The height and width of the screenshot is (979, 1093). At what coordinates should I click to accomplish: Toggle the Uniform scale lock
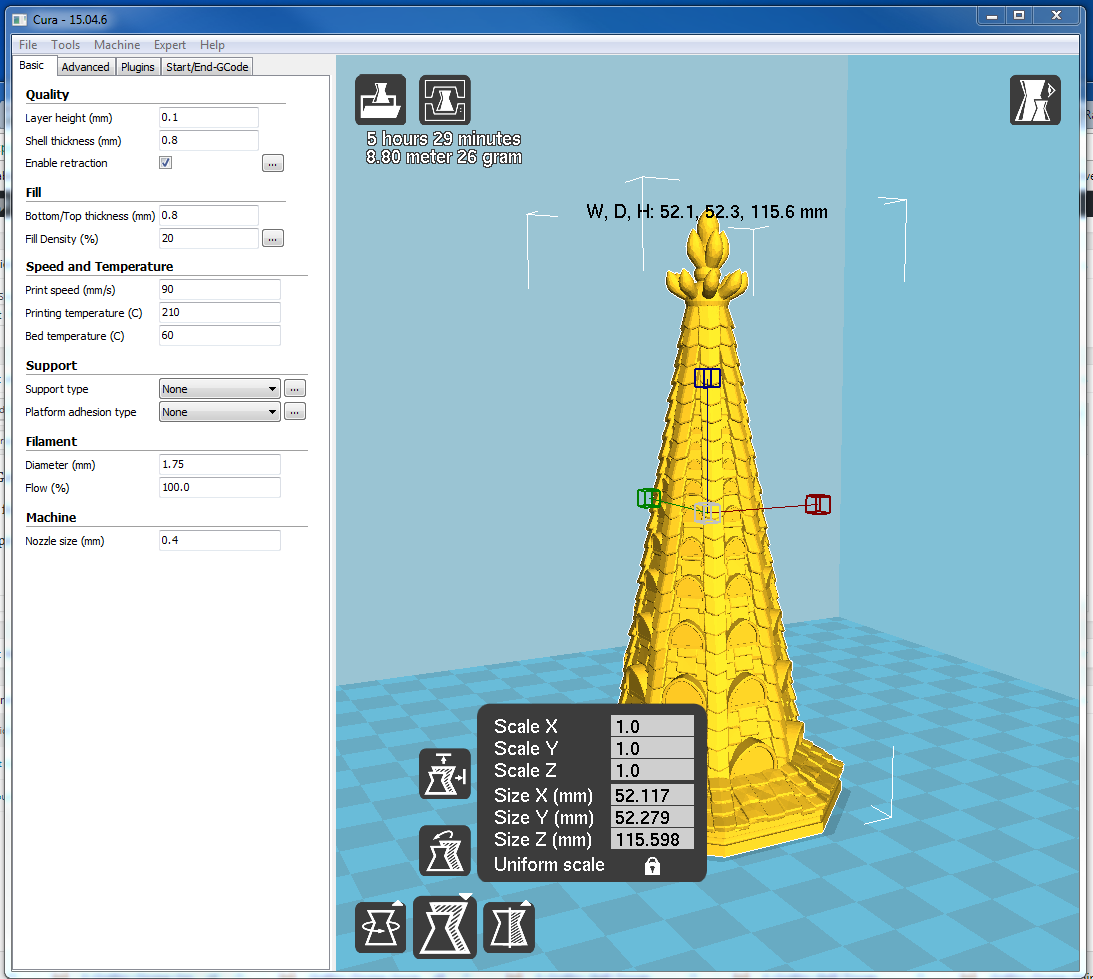pos(652,866)
